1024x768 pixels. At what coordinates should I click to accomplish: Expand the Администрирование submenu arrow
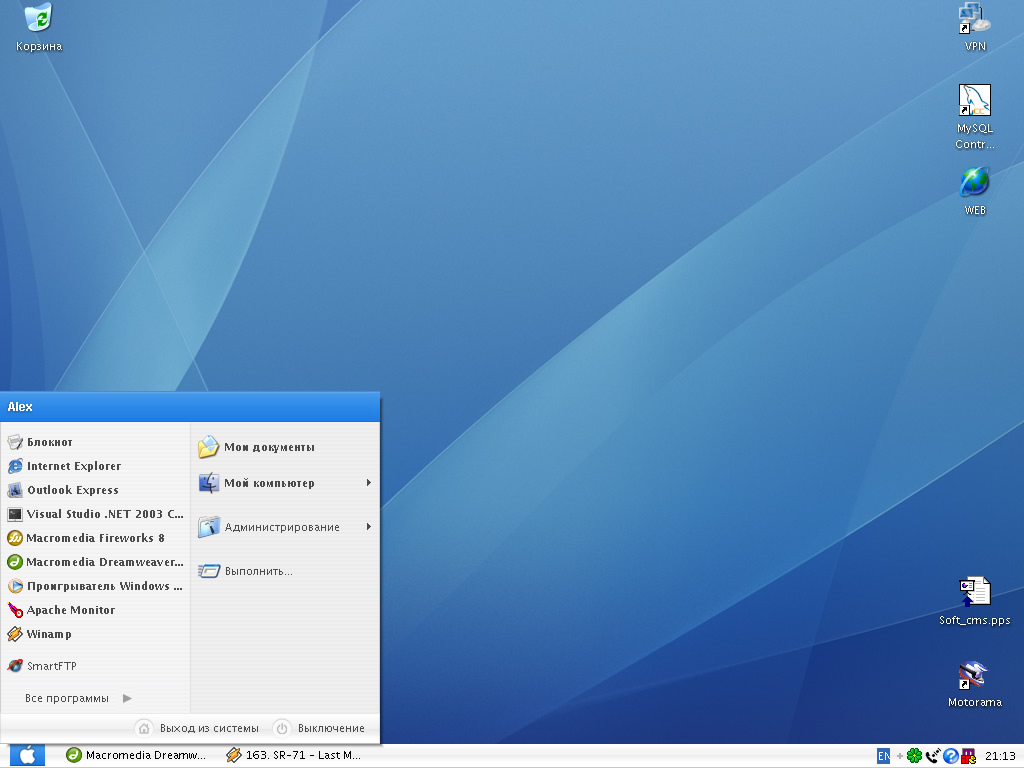click(x=369, y=526)
